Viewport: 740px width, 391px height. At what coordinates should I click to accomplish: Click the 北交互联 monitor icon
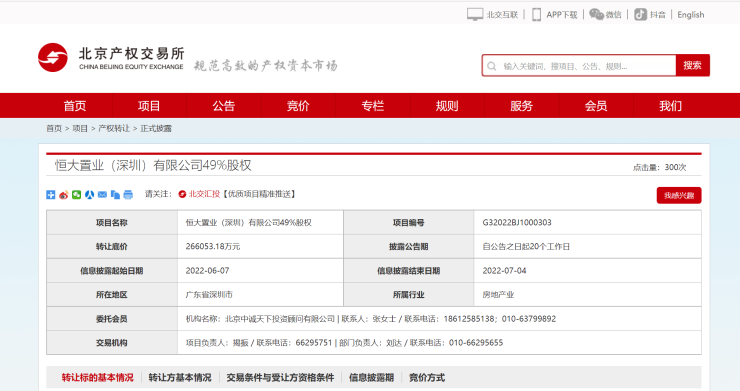tap(475, 15)
